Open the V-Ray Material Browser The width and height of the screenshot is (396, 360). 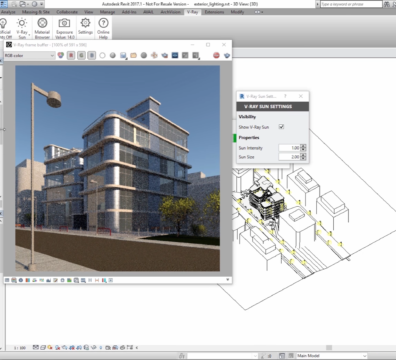click(x=42, y=28)
